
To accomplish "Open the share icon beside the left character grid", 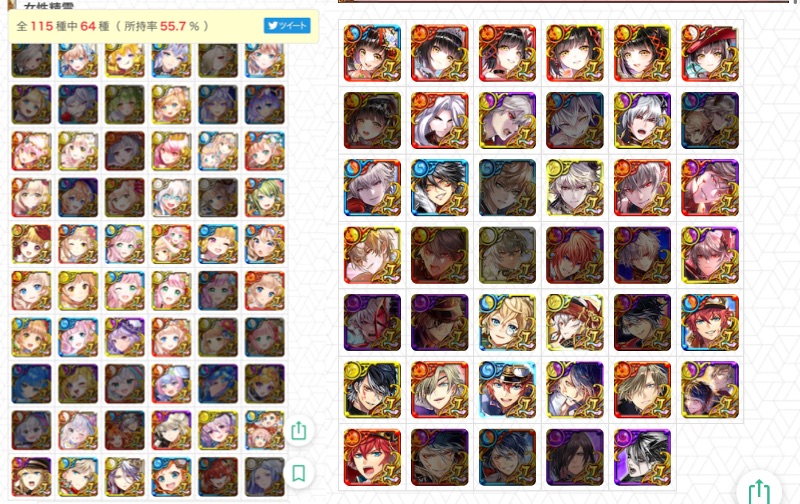I will (x=298, y=431).
